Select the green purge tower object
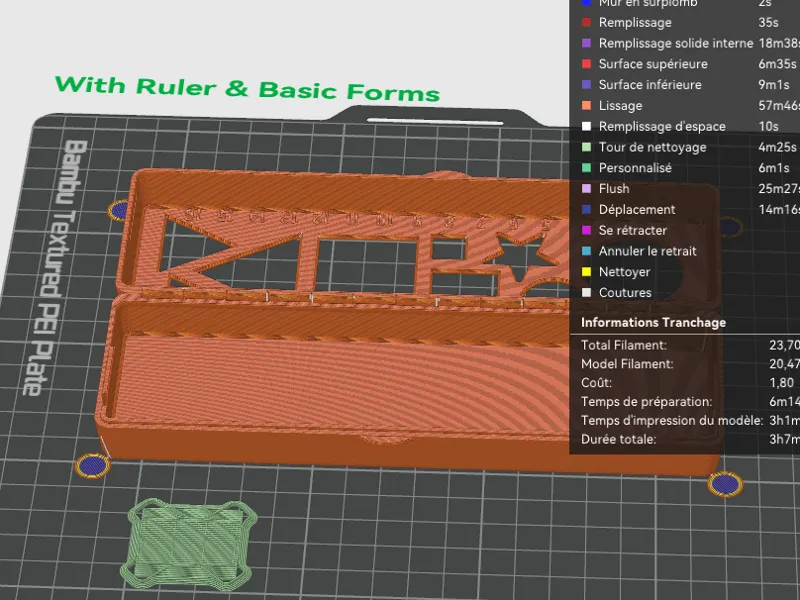The width and height of the screenshot is (800, 600). pos(189,544)
